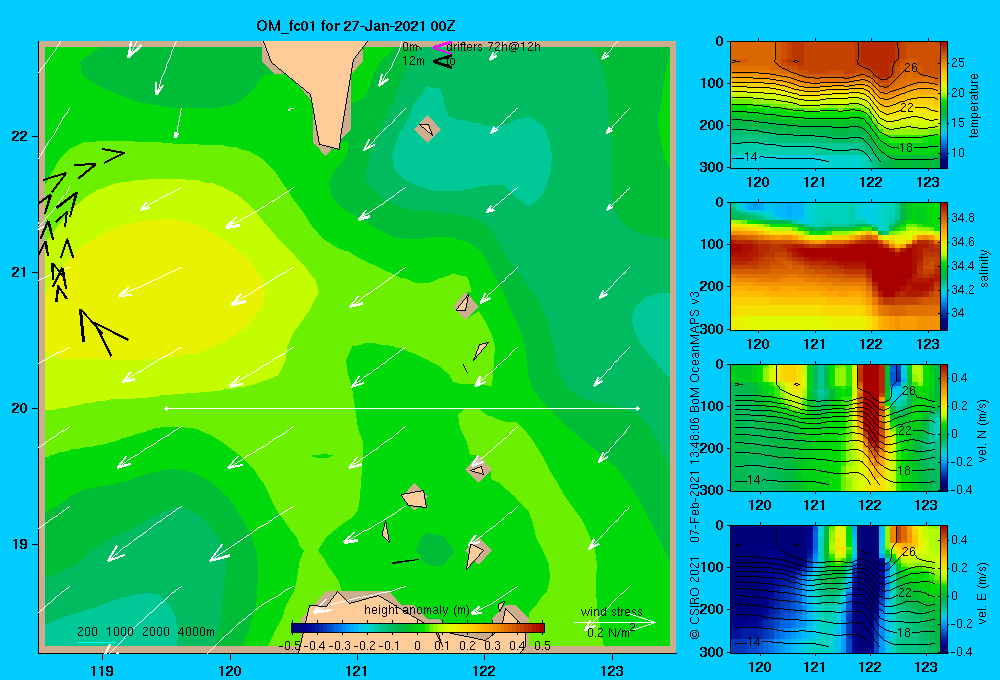This screenshot has height=680, width=1000.
Task: Click the '26' contour label in temperature panel
Action: (x=911, y=68)
